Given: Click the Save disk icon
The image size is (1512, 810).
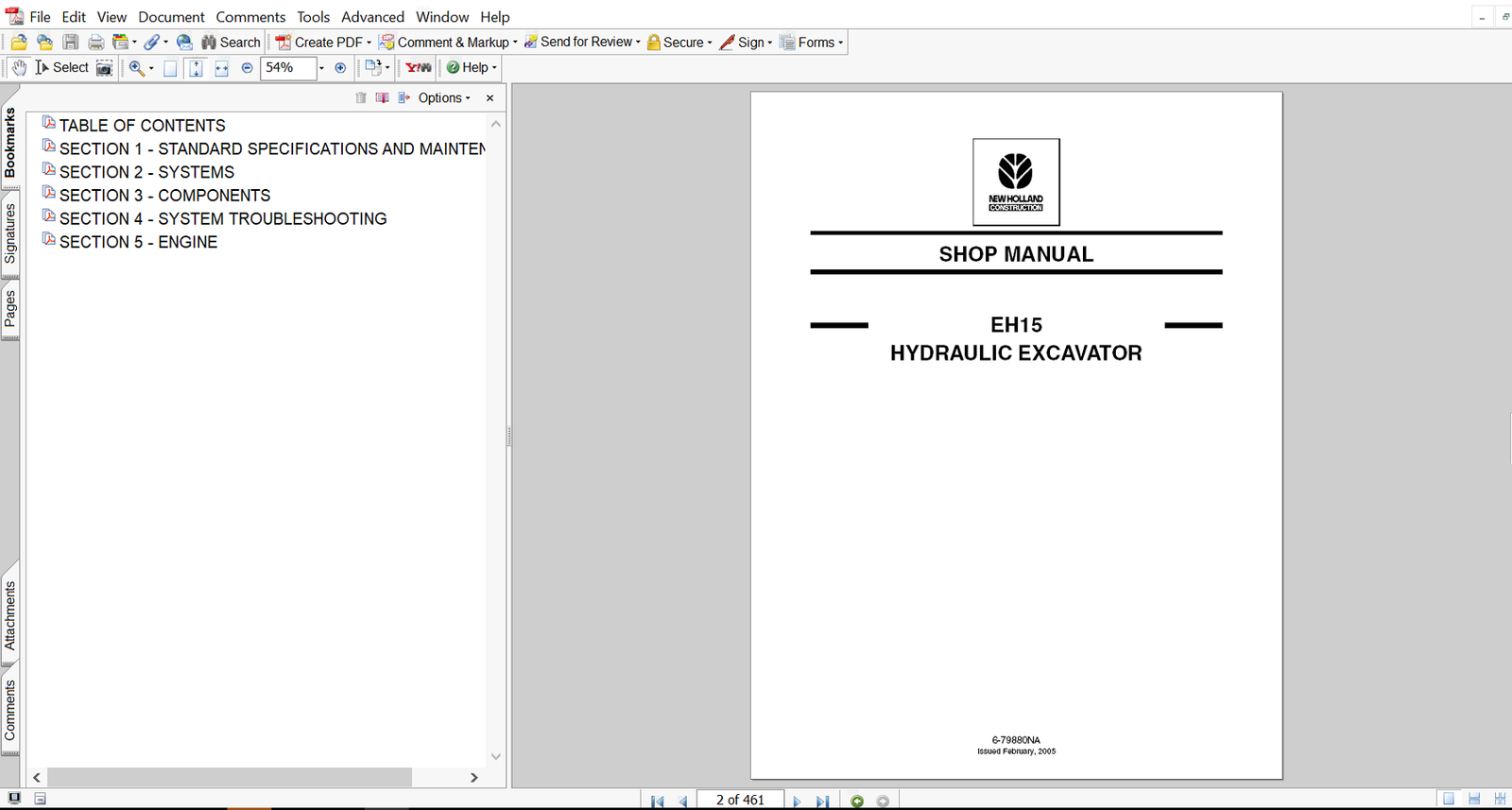Looking at the screenshot, I should click(x=71, y=43).
